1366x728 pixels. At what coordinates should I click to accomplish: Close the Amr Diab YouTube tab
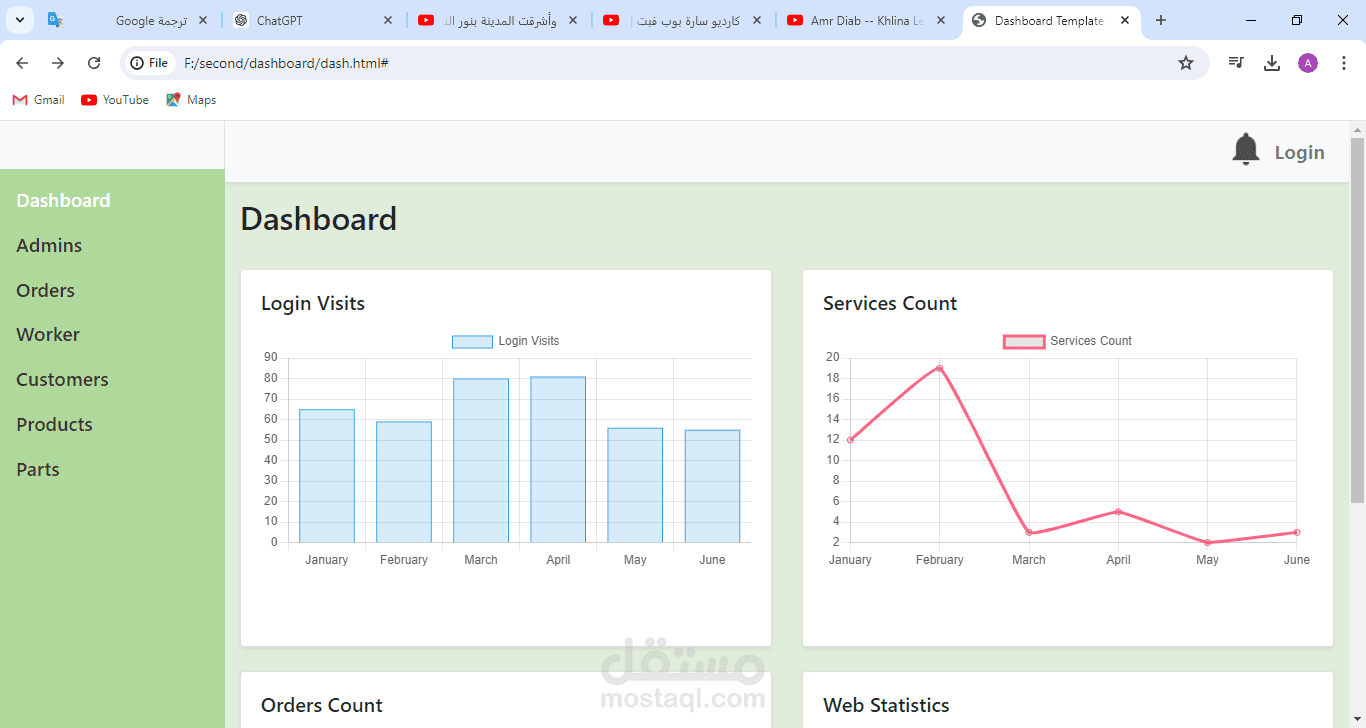pos(941,20)
